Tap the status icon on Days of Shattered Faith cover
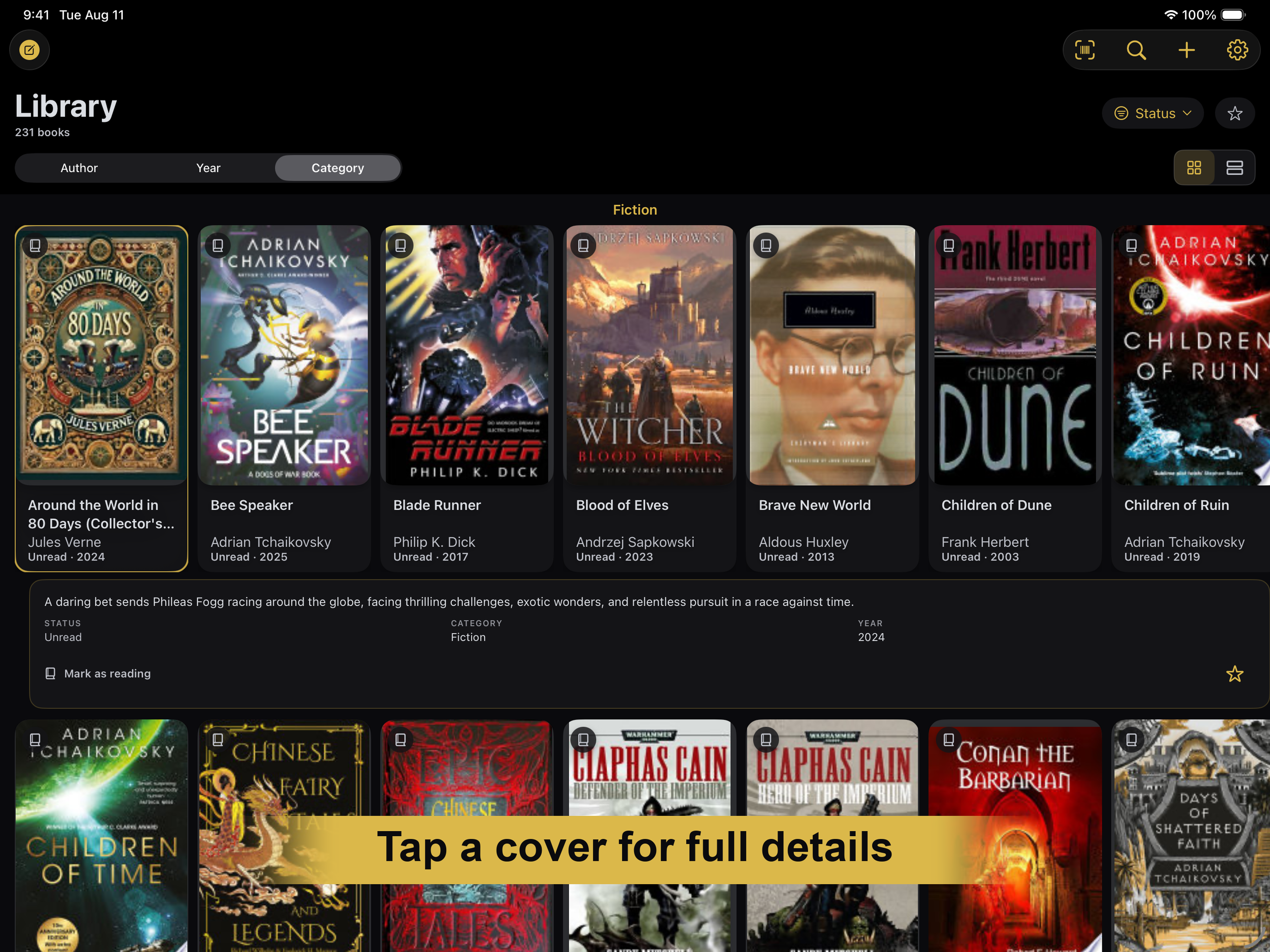 coord(1131,739)
